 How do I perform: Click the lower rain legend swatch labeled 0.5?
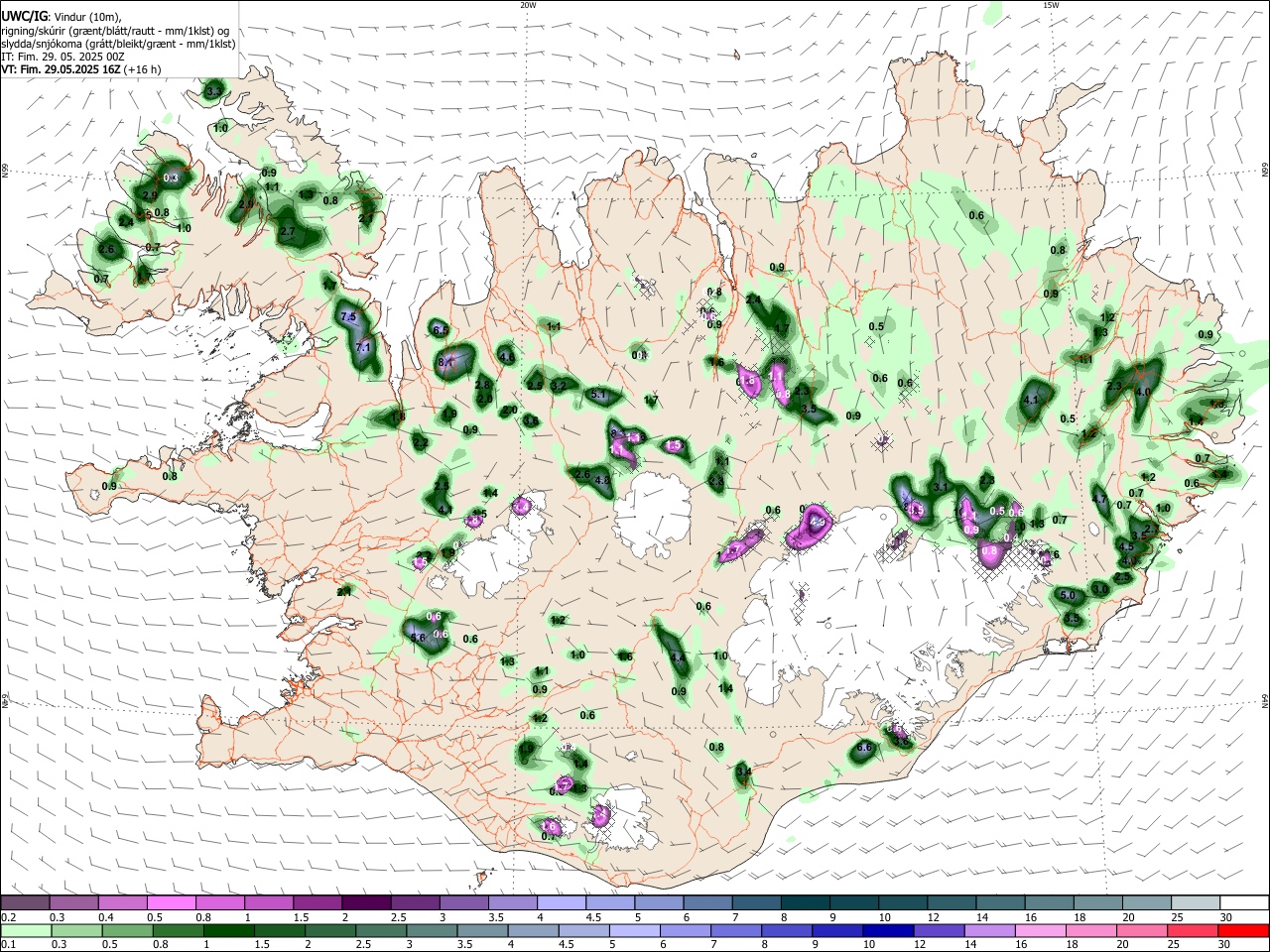pyautogui.click(x=127, y=930)
